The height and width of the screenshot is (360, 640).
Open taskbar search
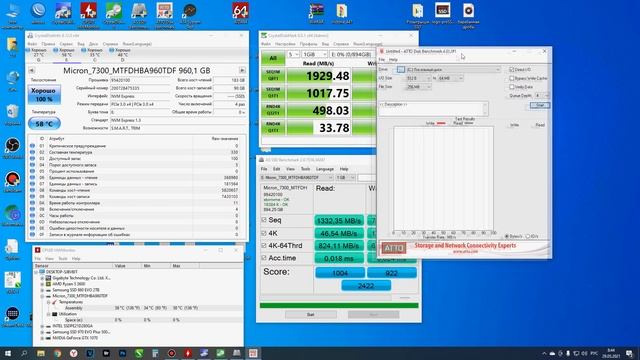pos(24,353)
